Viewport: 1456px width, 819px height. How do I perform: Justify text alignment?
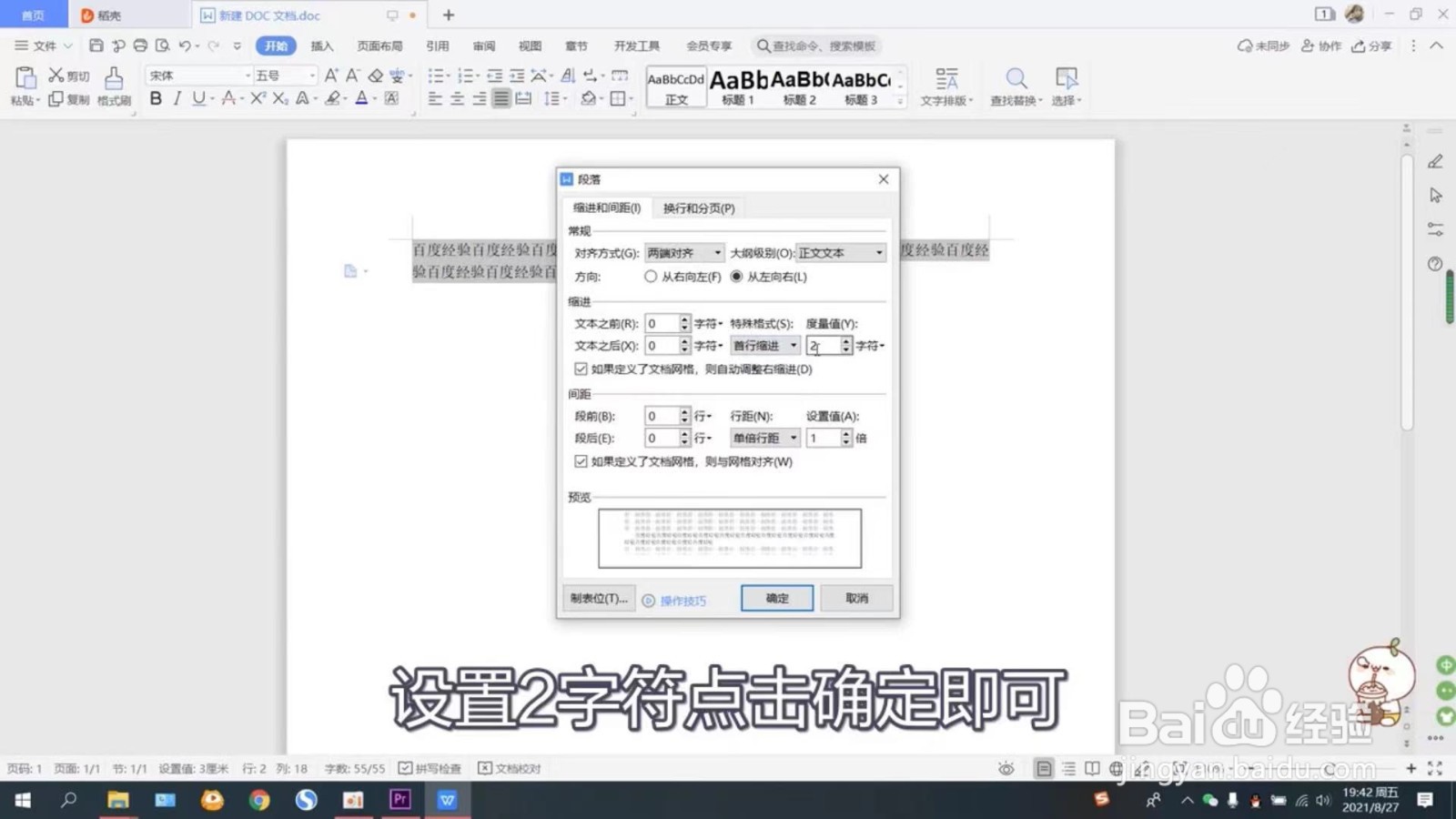point(500,98)
